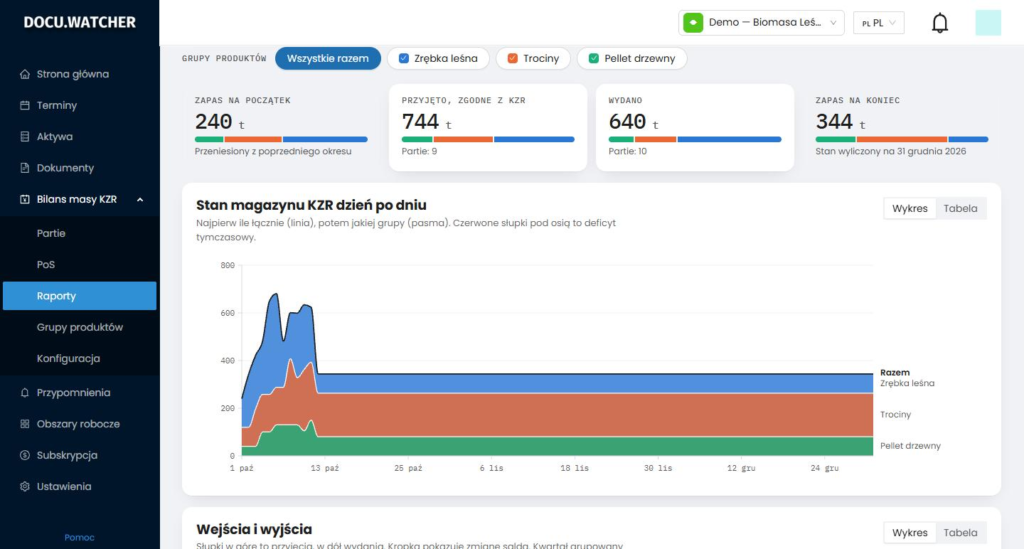The width and height of the screenshot is (1024, 549).
Task: Switch Wejścia i wyjścia to Tabela
Action: coord(960,533)
